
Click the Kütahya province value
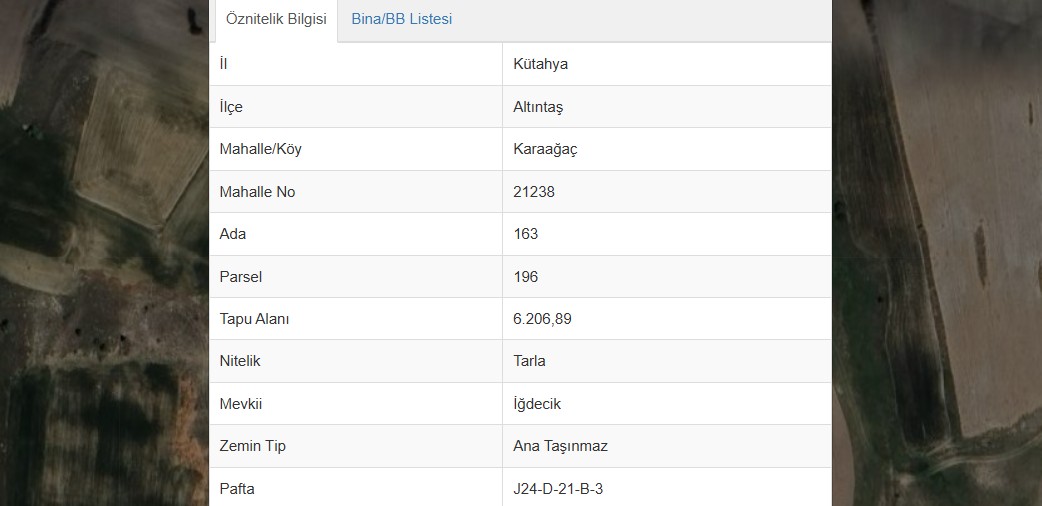[540, 64]
